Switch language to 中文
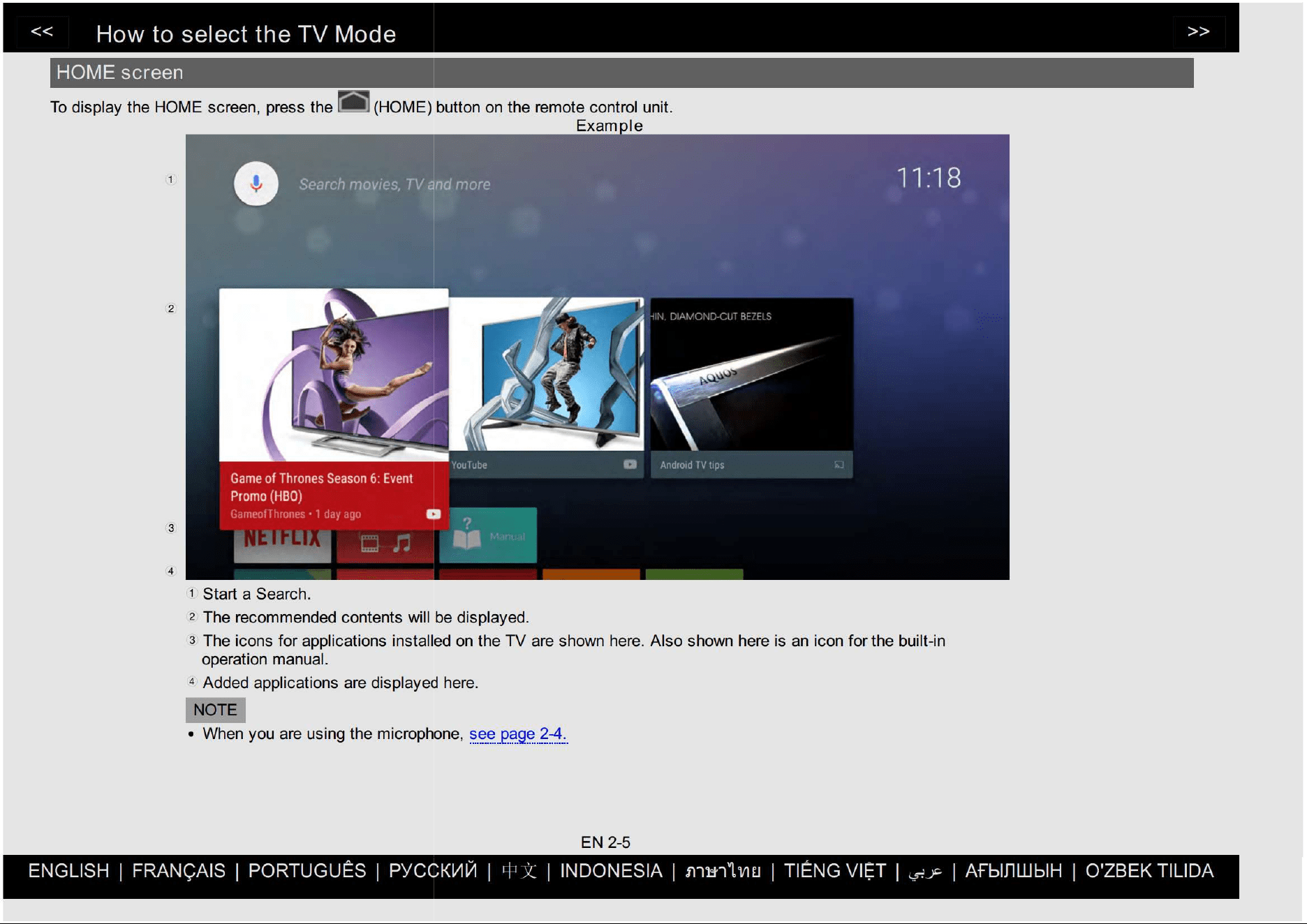This screenshot has width=1307, height=924. 519,871
